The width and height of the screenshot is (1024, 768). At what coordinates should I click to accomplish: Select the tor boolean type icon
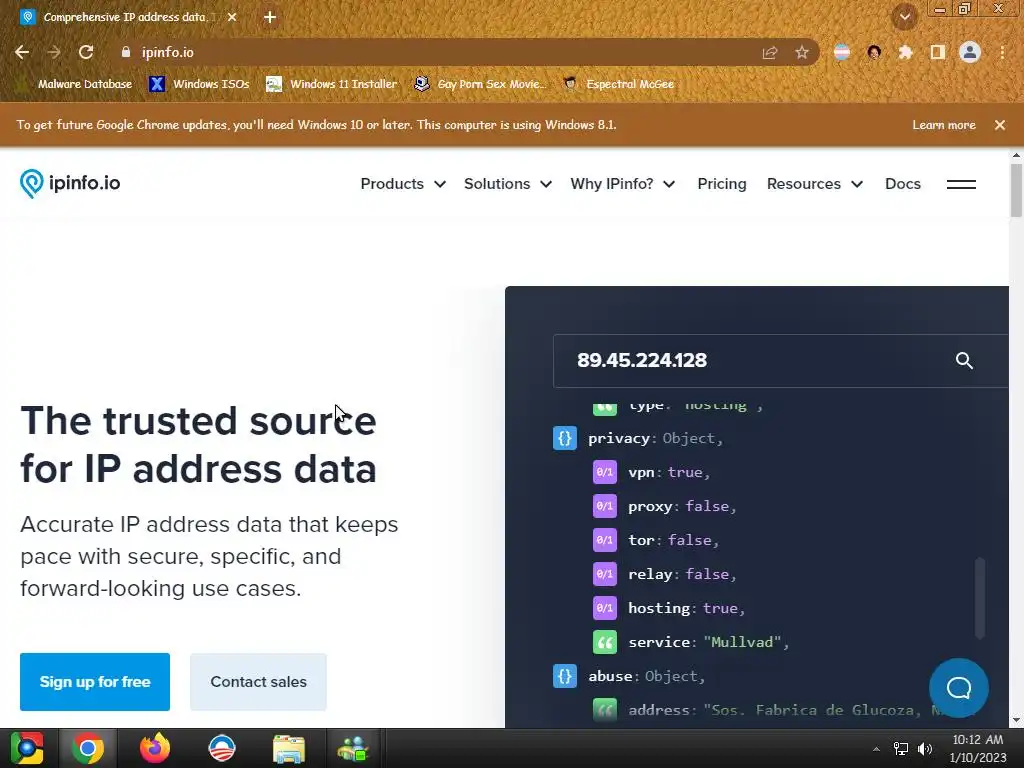point(605,540)
